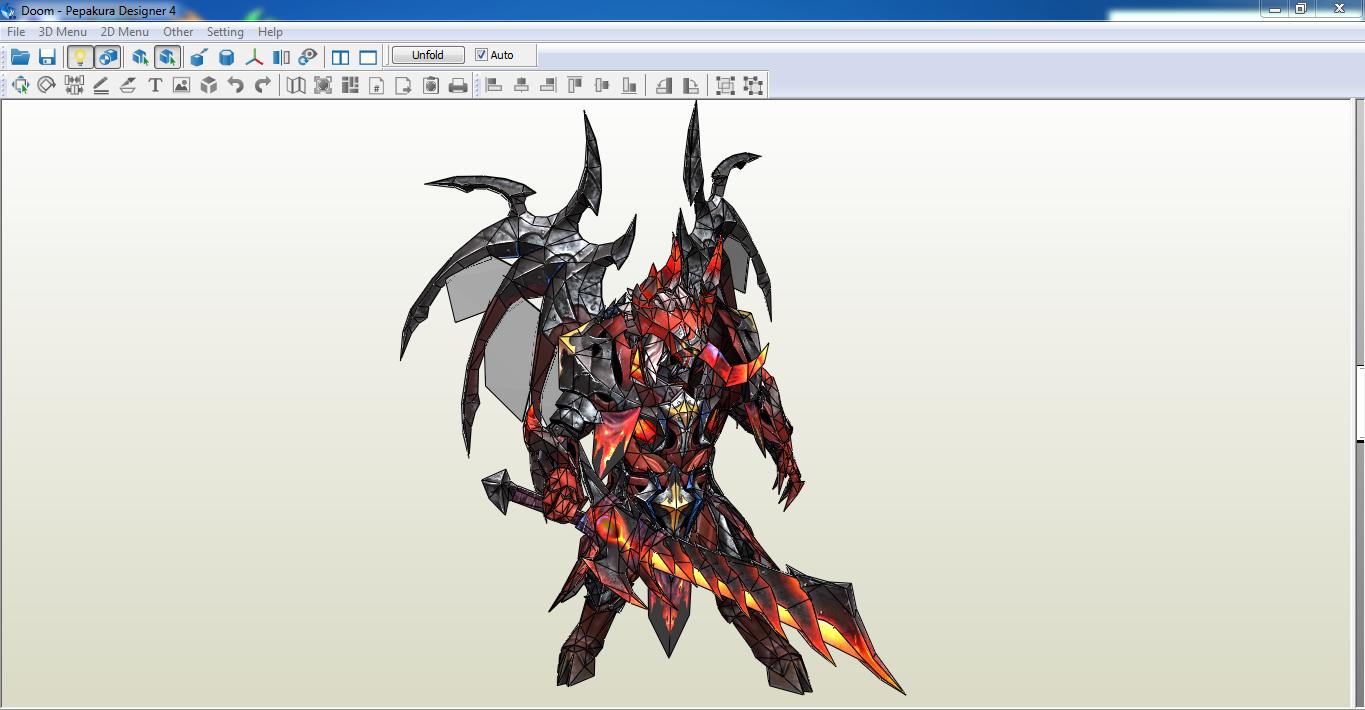Select the first blue cube pointer tool

(140, 57)
